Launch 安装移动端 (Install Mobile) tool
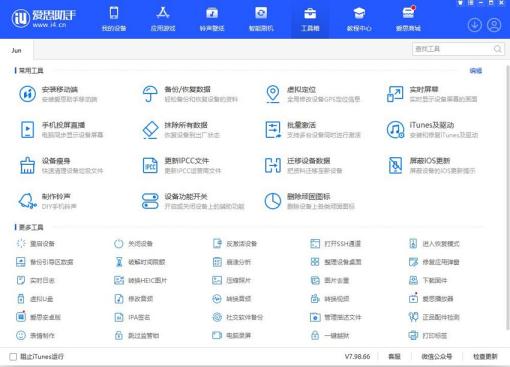The height and width of the screenshot is (367, 510). [58, 94]
